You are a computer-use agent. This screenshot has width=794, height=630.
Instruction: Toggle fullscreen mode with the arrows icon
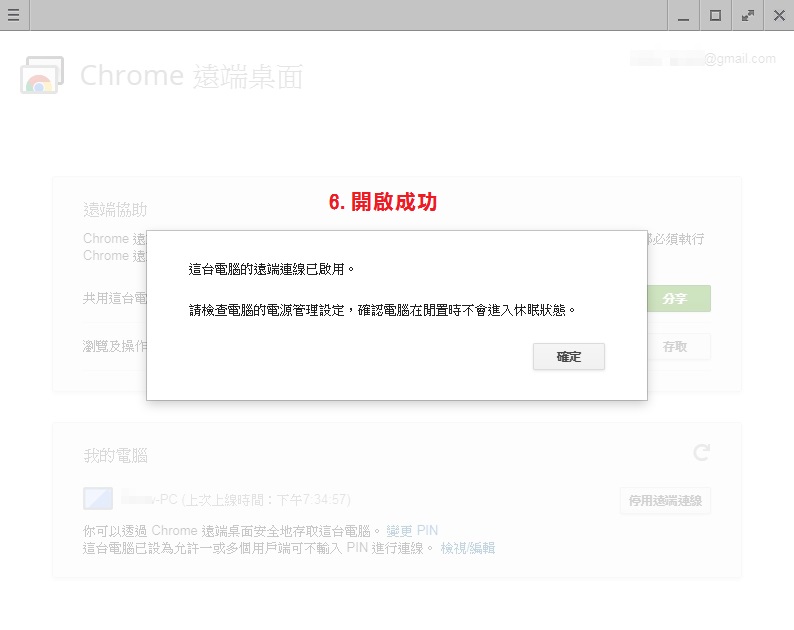coord(747,15)
